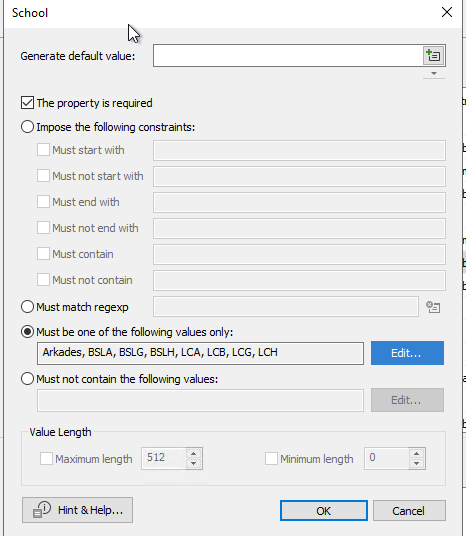Expand the small arrow below default value field
The image size is (466, 536).
tap(434, 73)
